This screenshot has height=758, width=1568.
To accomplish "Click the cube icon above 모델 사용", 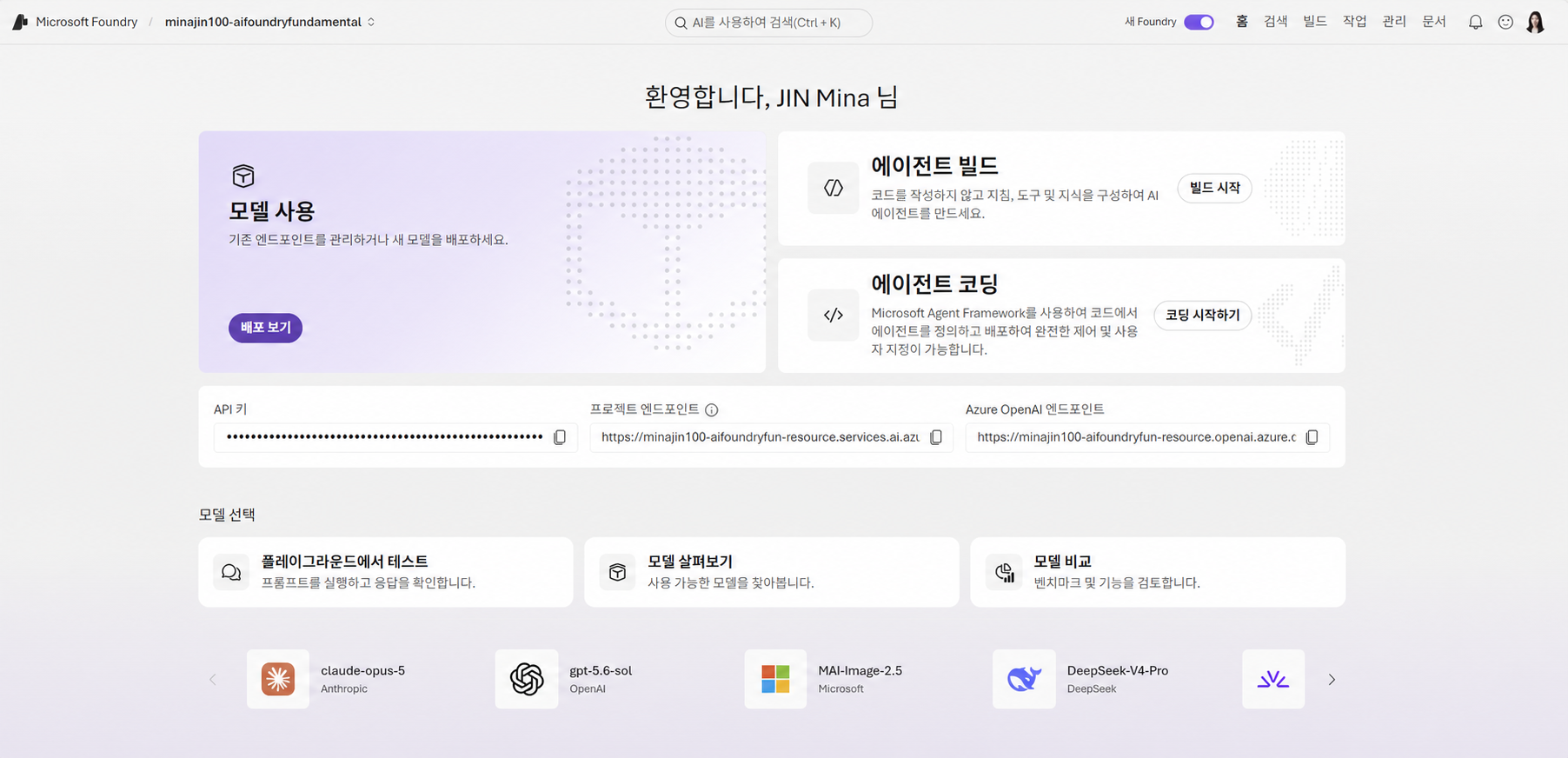I will [243, 176].
